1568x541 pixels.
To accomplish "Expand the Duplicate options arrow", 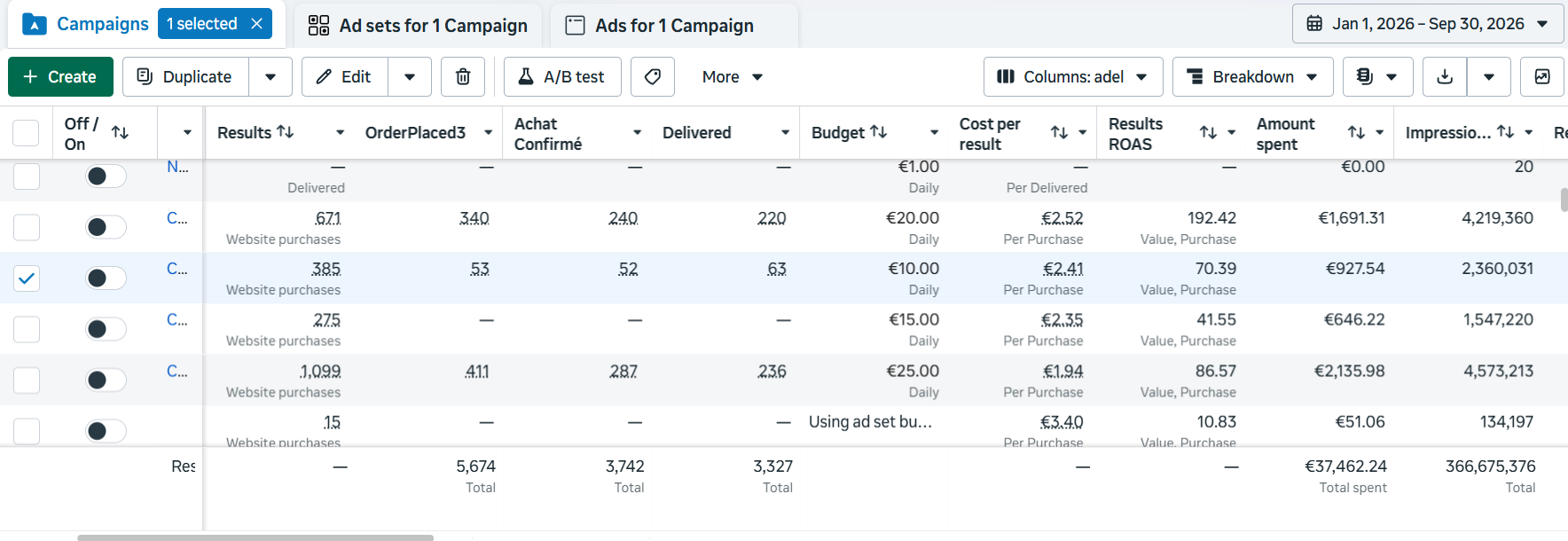I will [270, 77].
